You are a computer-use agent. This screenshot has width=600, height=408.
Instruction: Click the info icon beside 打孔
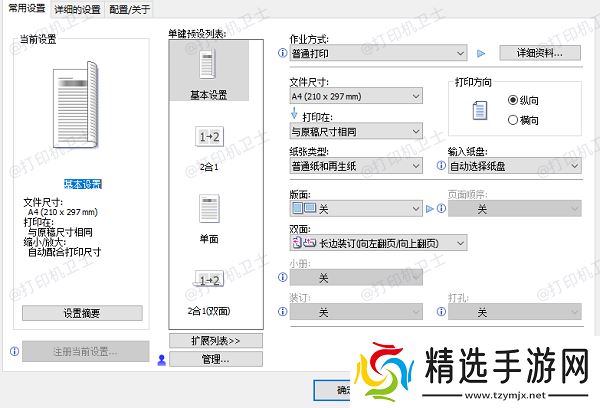click(x=441, y=312)
